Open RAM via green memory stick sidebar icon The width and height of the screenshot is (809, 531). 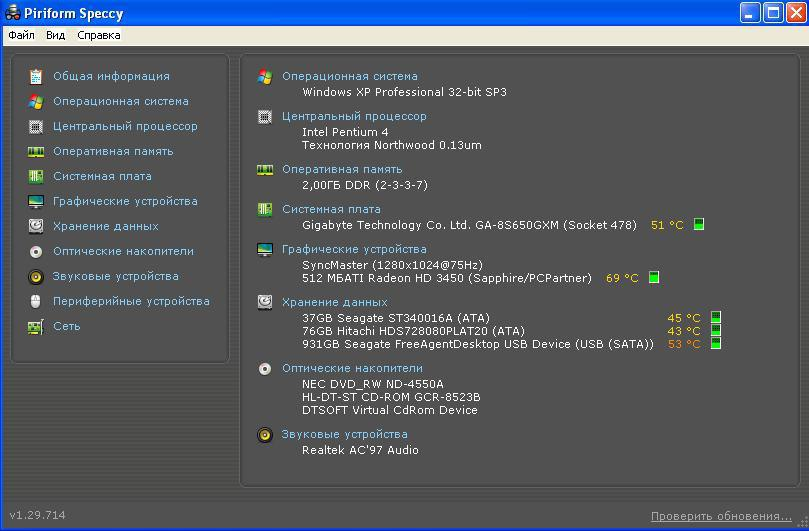tap(36, 151)
